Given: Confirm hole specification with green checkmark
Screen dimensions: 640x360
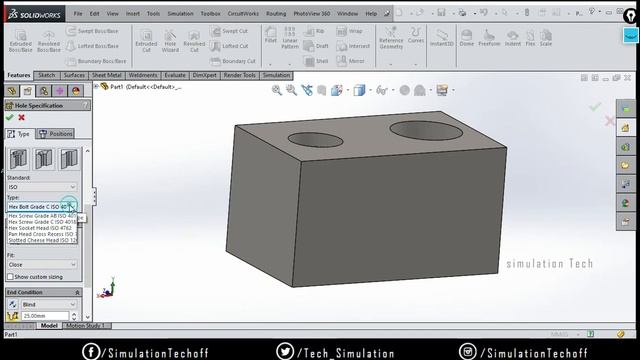Looking at the screenshot, I should [x=10, y=118].
